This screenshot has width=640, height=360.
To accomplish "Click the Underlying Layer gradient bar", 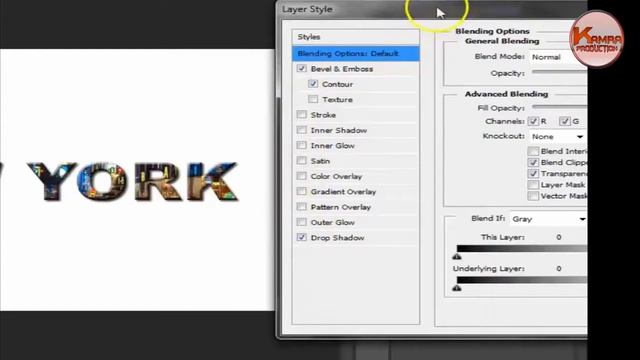I will (x=522, y=280).
